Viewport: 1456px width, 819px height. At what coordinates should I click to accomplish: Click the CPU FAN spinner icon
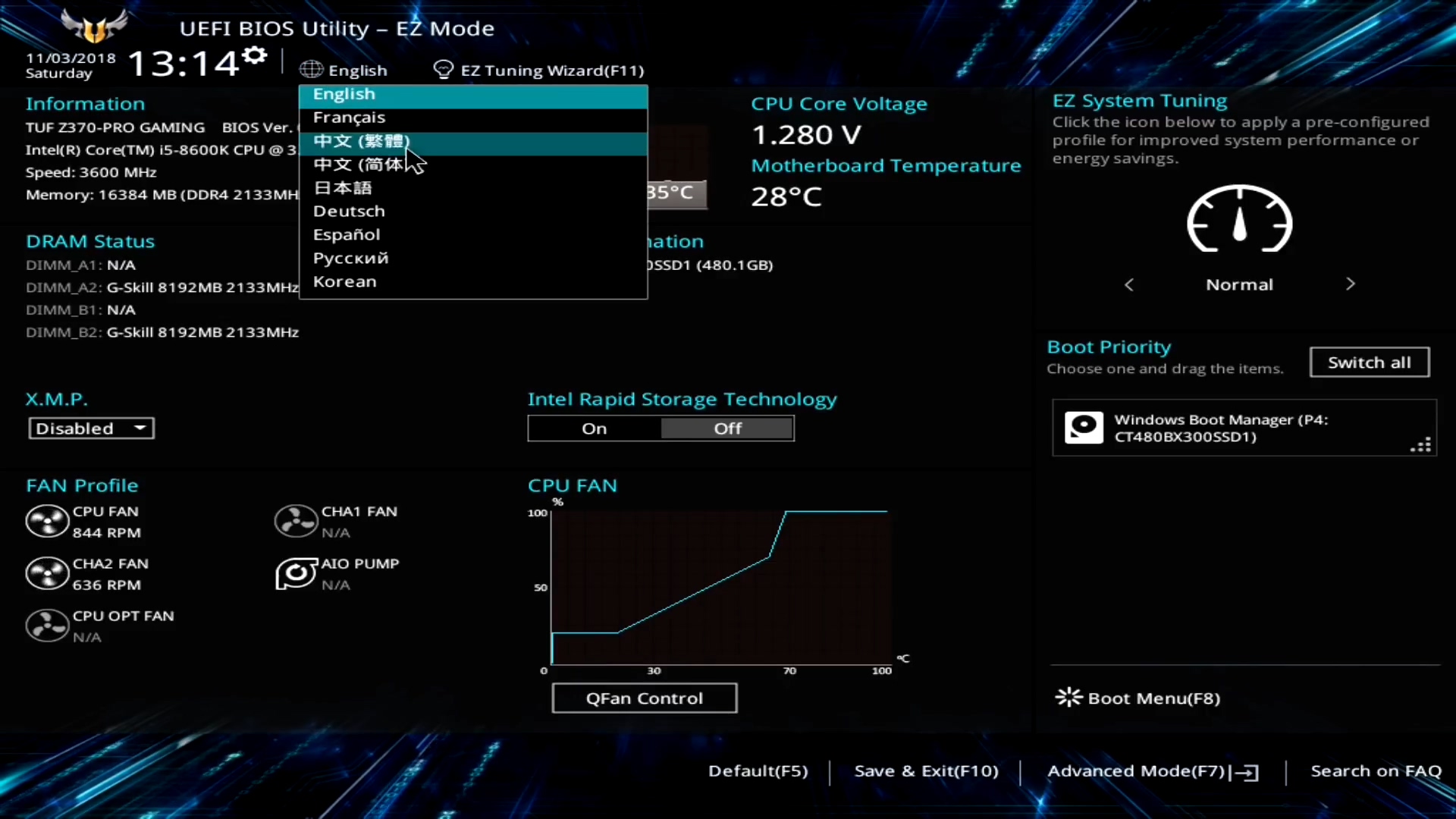[x=47, y=520]
